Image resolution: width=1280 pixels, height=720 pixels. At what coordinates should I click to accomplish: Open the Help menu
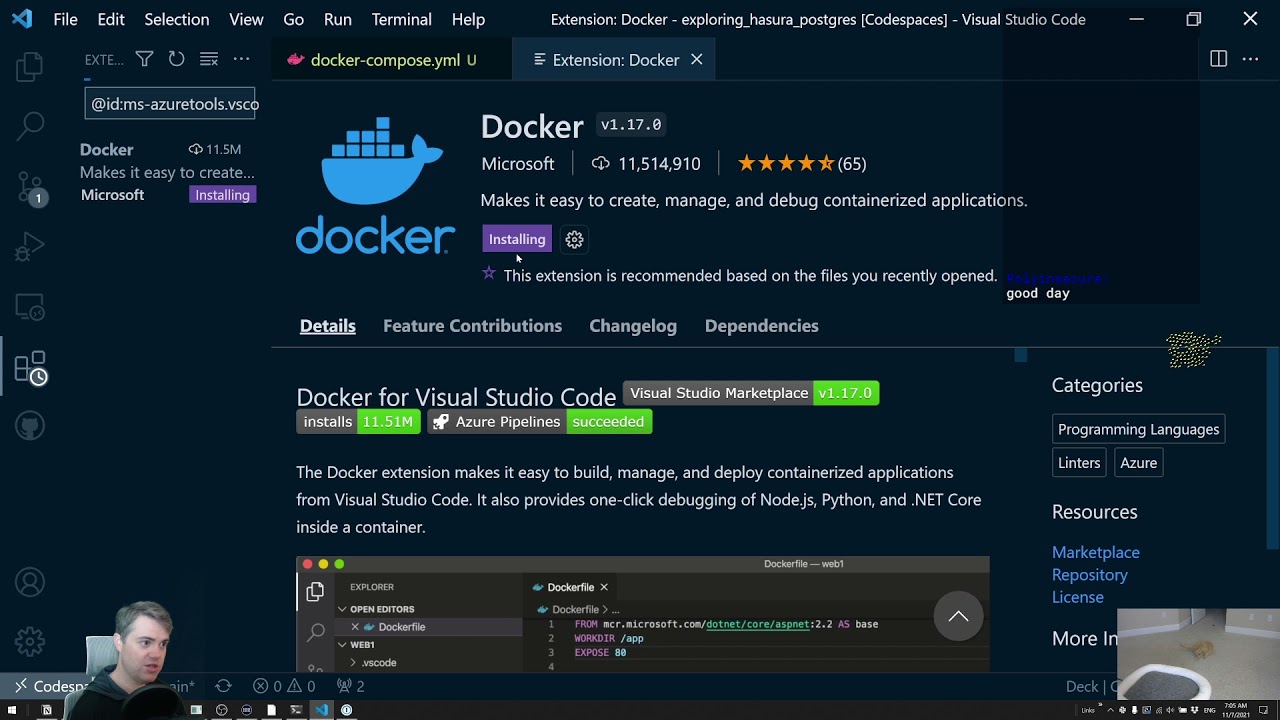click(x=468, y=19)
